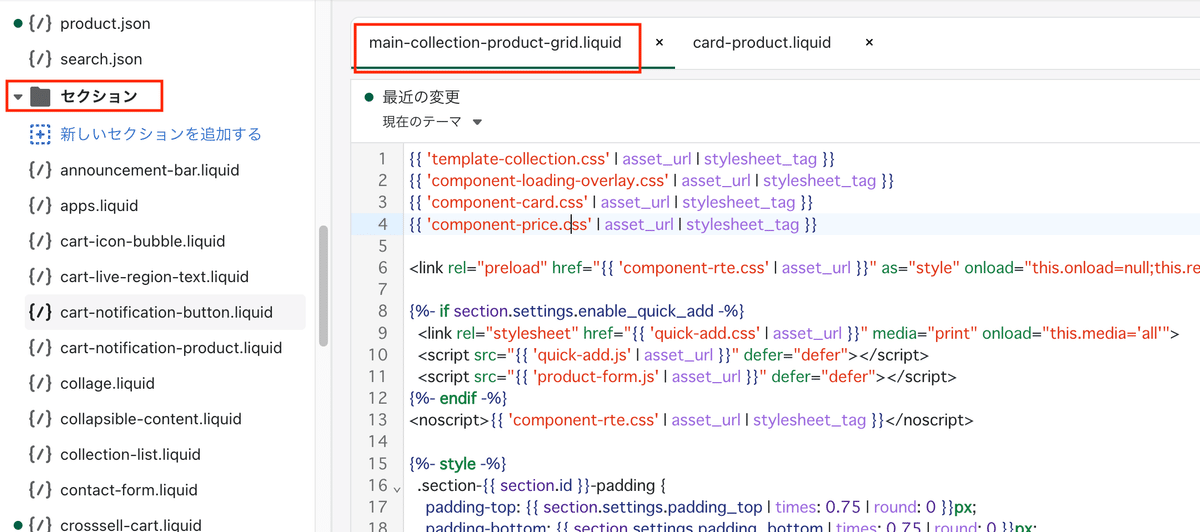Viewport: 1200px width, 532px height.
Task: Open product.json in the file list
Action: (105, 23)
